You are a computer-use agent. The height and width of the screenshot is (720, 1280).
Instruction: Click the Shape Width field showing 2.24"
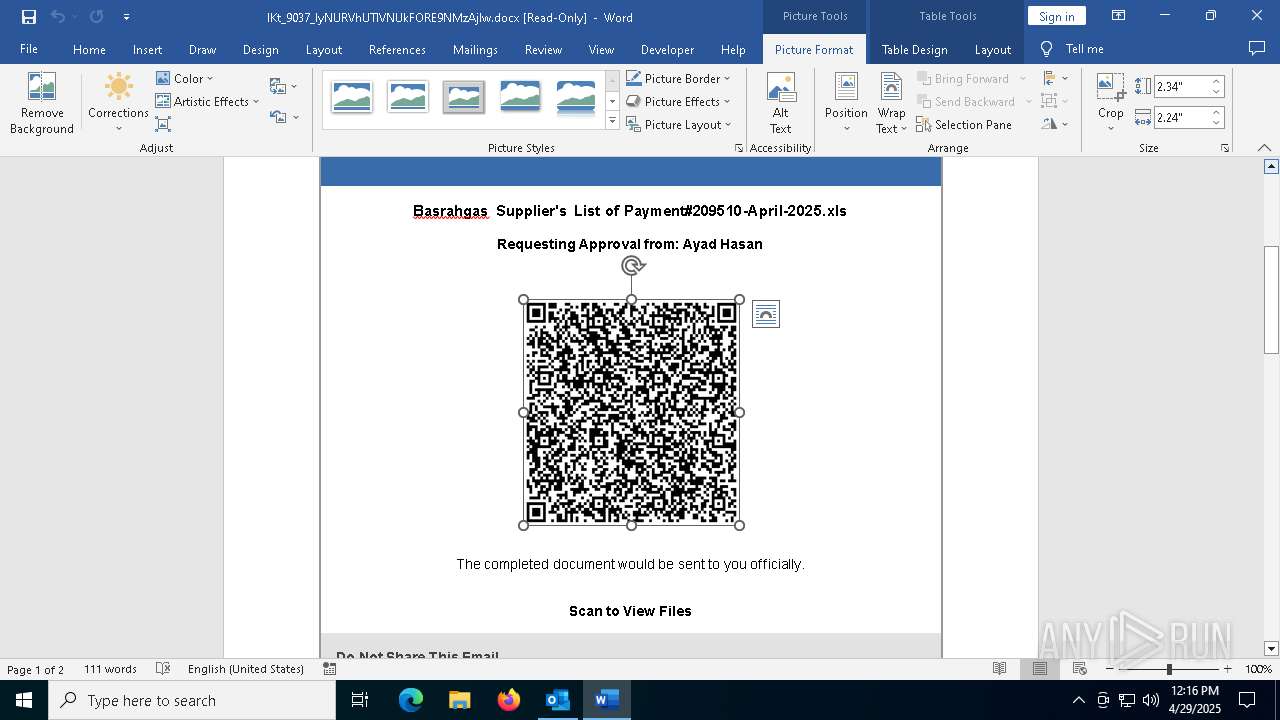pyautogui.click(x=1182, y=118)
